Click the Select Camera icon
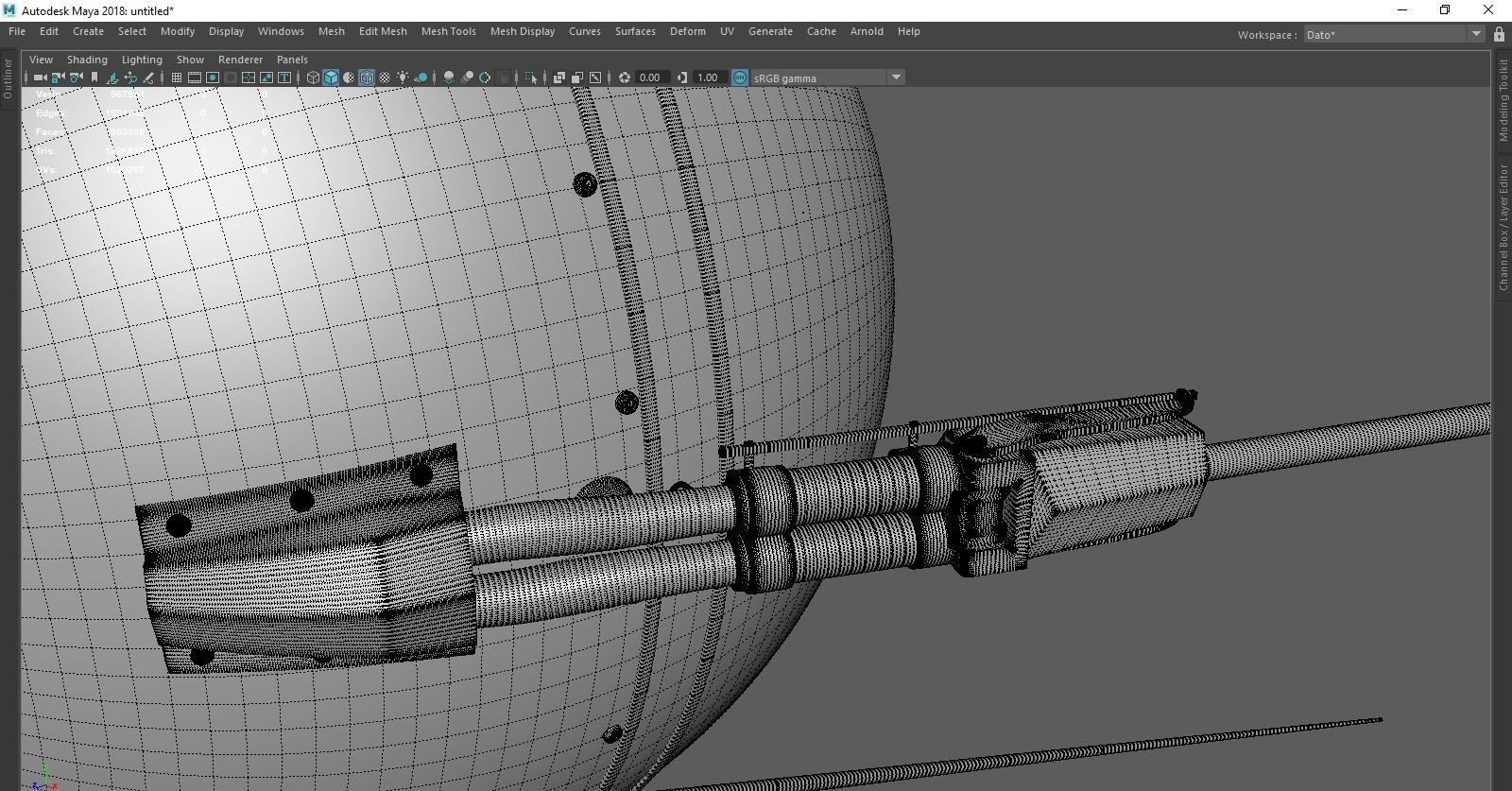This screenshot has width=1512, height=791. coord(41,77)
